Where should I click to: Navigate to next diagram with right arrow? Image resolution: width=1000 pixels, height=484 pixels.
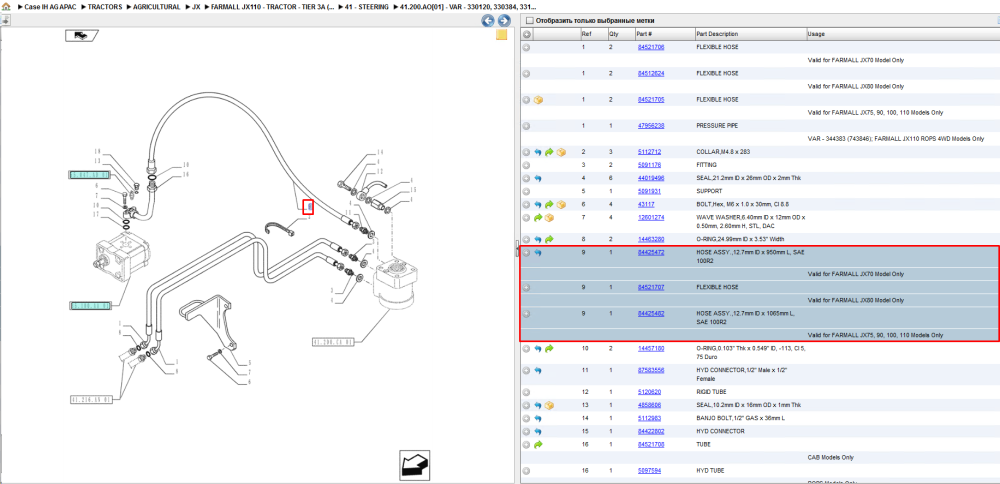tap(504, 20)
